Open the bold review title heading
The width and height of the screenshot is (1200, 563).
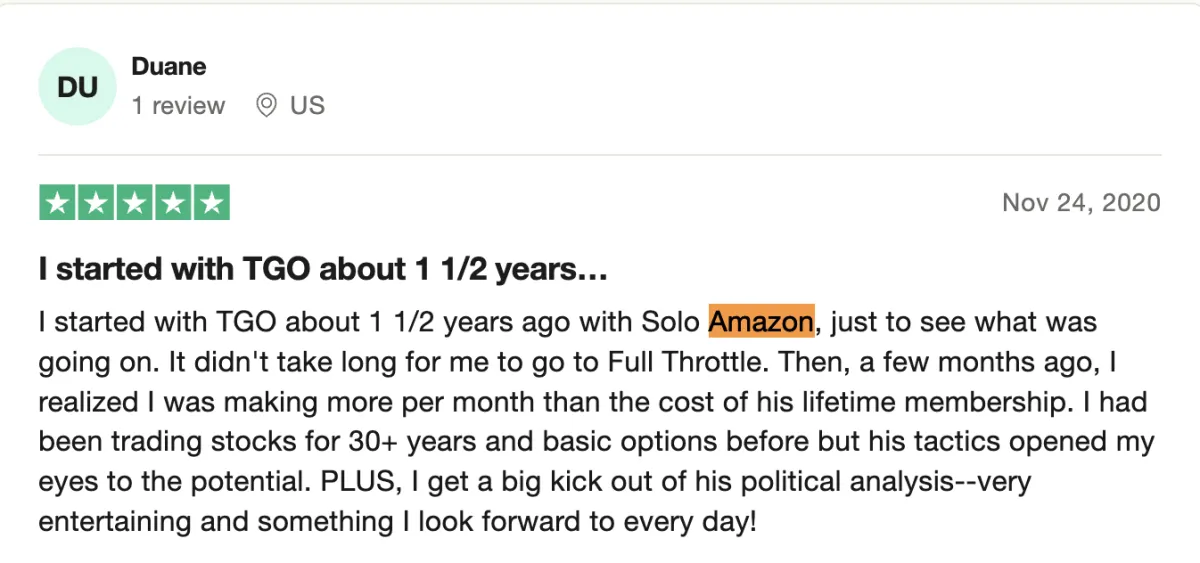pyautogui.click(x=324, y=269)
